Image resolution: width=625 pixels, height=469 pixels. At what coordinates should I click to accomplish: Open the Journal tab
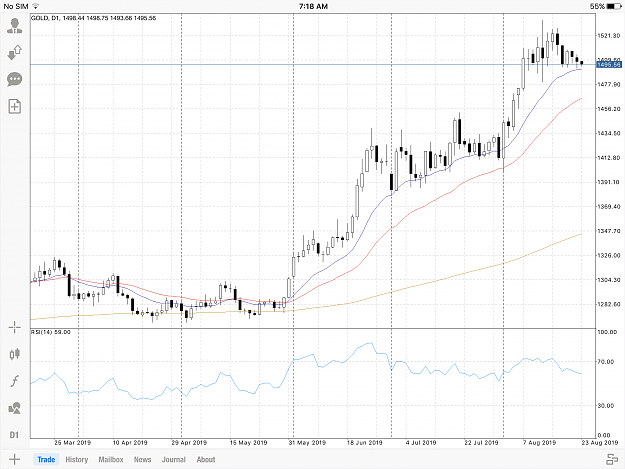pos(174,459)
